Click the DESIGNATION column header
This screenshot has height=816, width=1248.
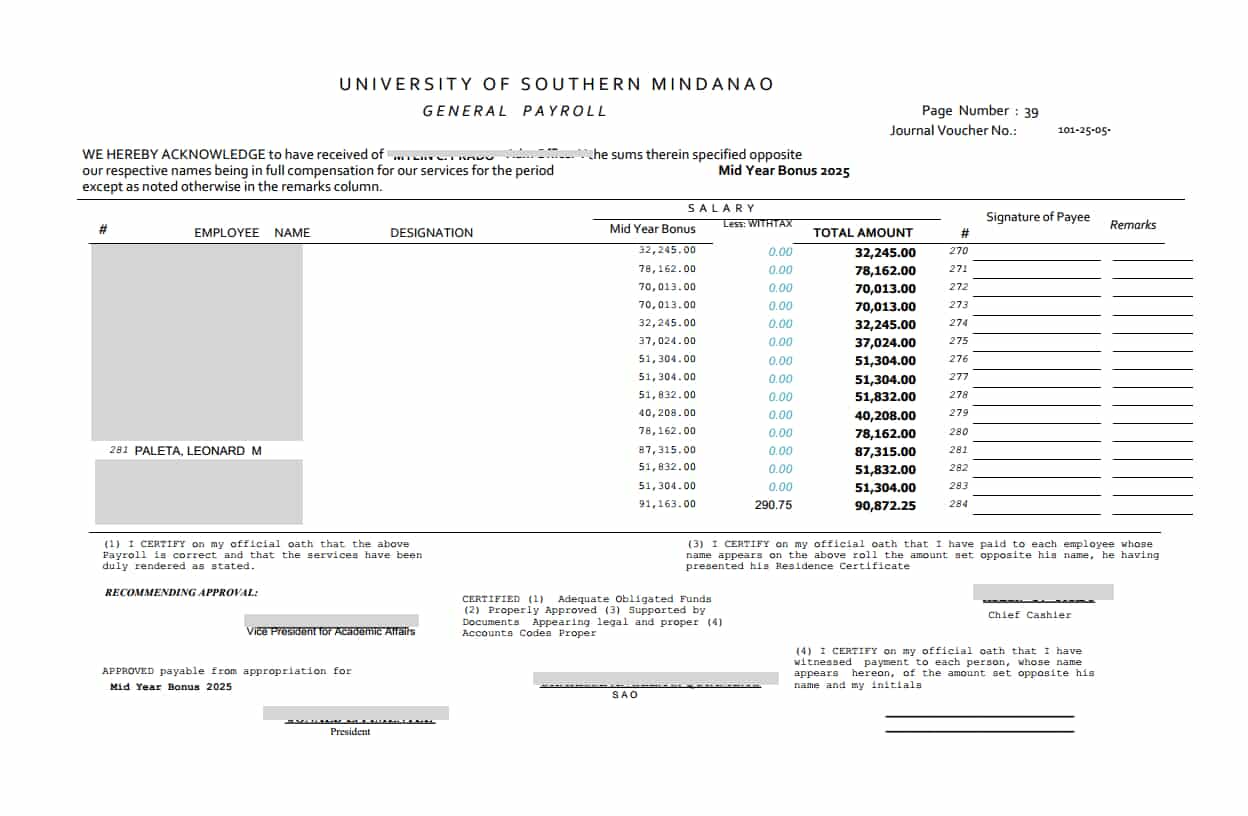click(x=432, y=233)
